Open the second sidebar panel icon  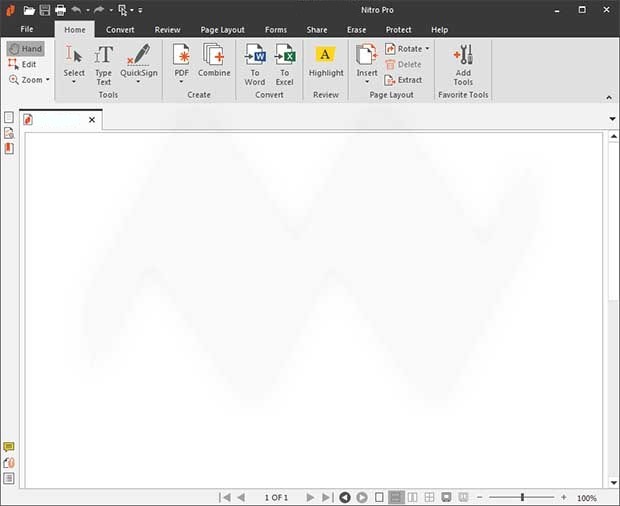click(x=9, y=133)
